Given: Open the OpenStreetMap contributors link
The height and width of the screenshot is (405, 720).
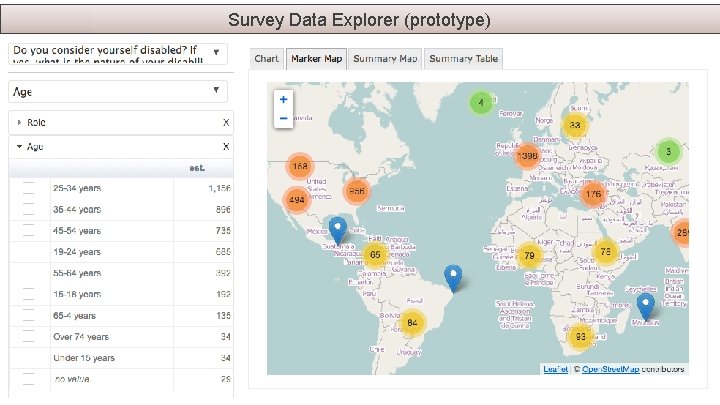Looking at the screenshot, I should click(x=610, y=369).
